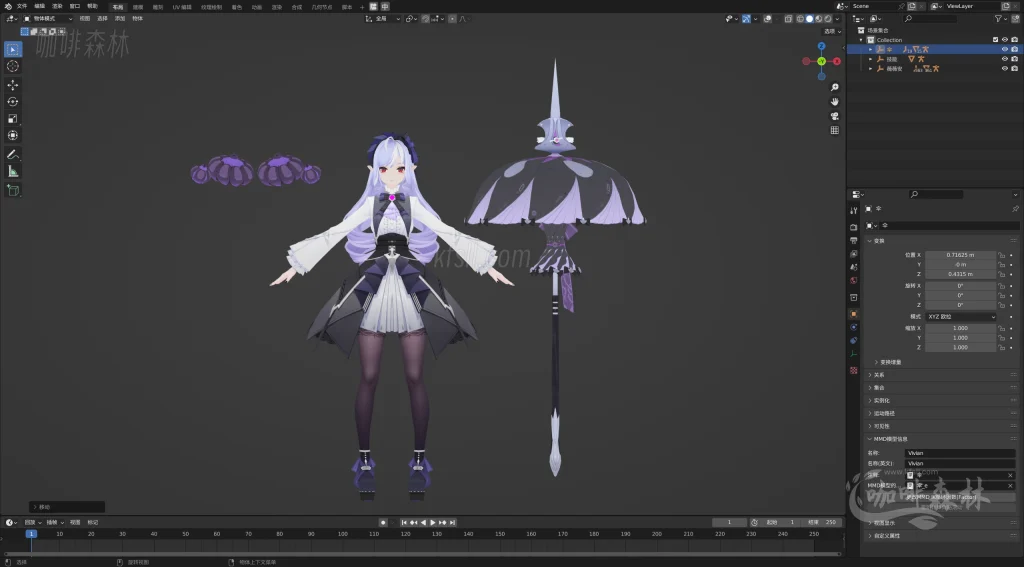This screenshot has width=1024, height=567.
Task: Open the File menu
Action: [22, 6]
